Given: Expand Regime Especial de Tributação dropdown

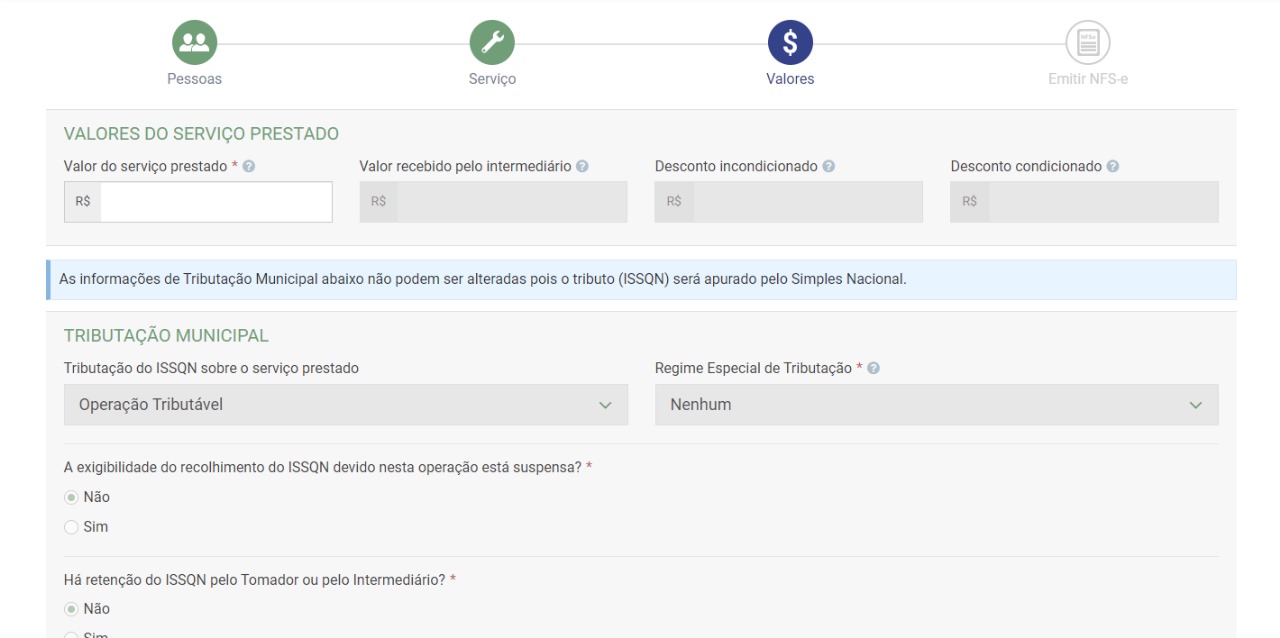Looking at the screenshot, I should point(936,405).
